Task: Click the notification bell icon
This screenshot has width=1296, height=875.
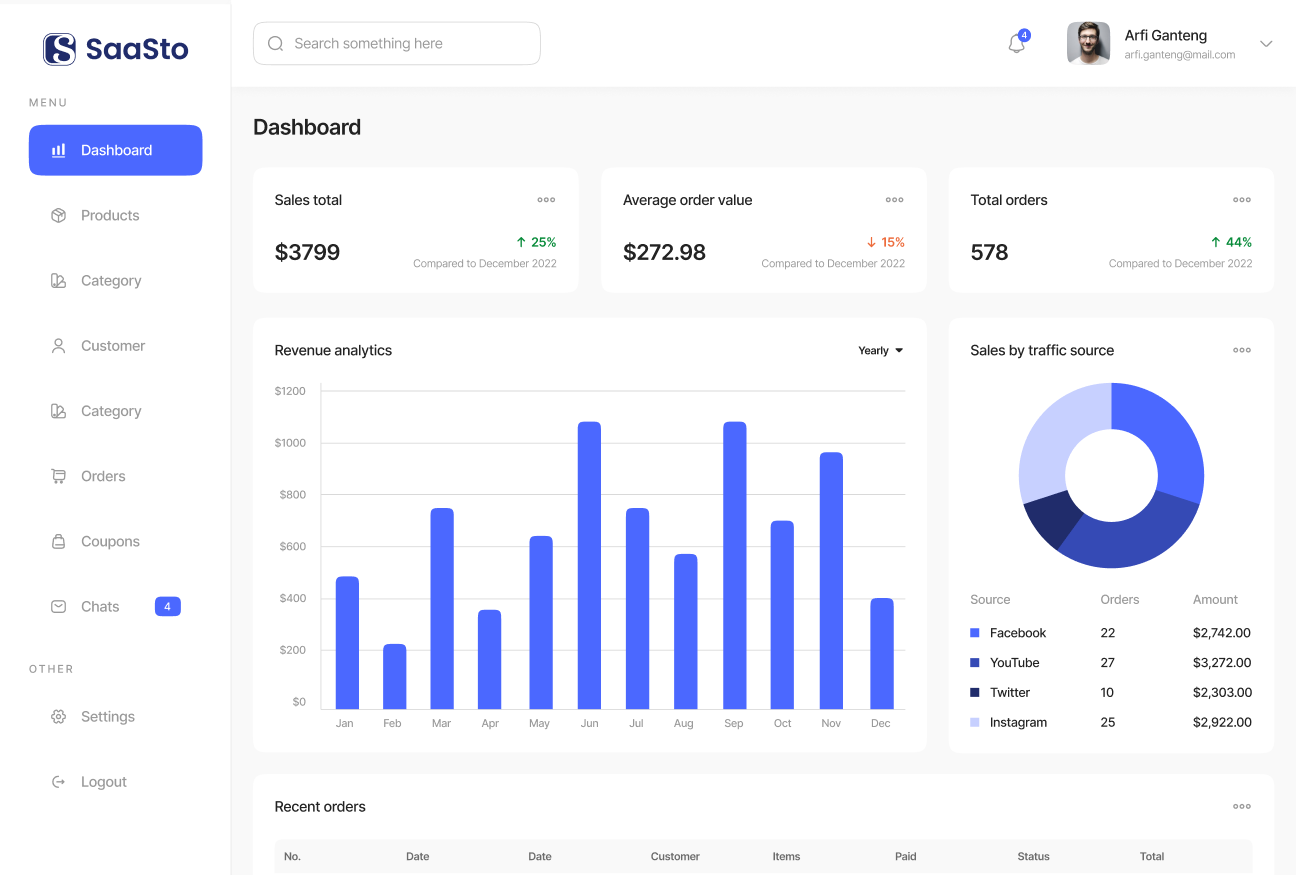Action: (1017, 44)
